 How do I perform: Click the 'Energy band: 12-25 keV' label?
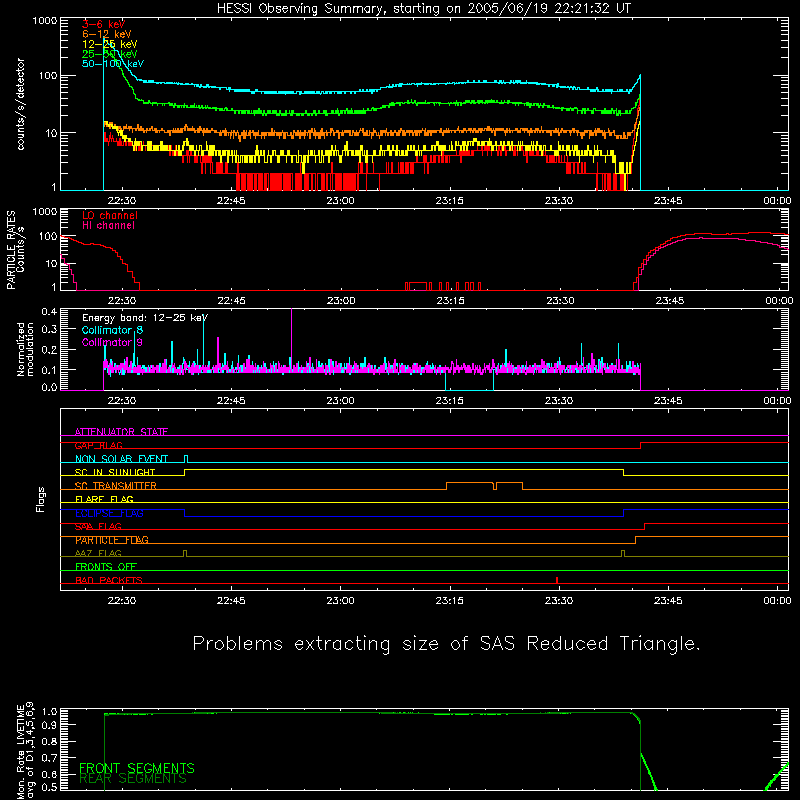point(145,318)
